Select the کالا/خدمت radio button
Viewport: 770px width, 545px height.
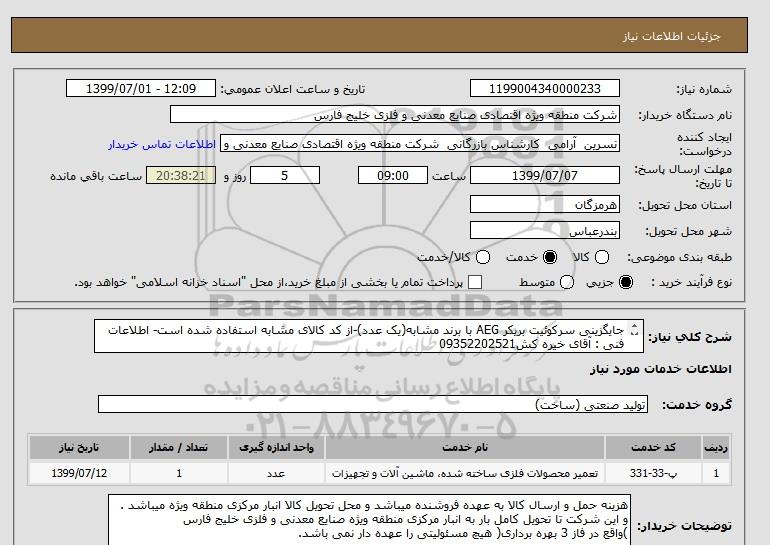click(483, 257)
